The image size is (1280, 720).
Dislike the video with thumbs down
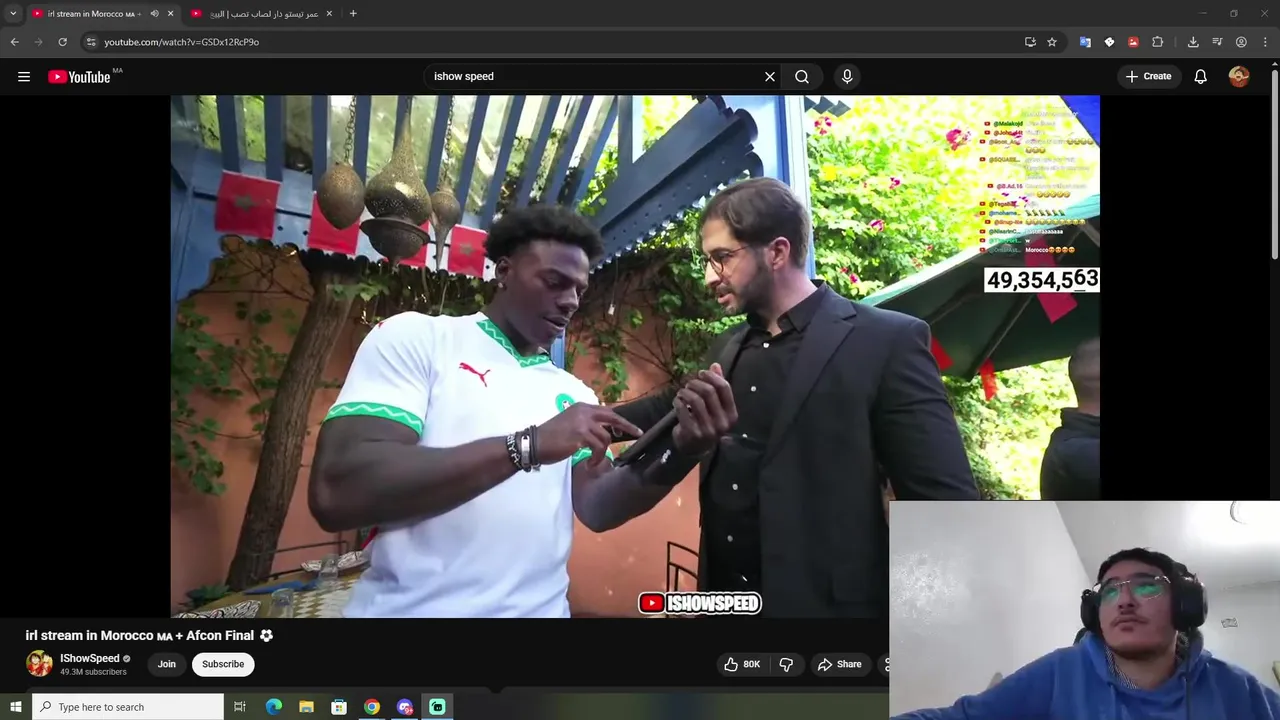786,664
